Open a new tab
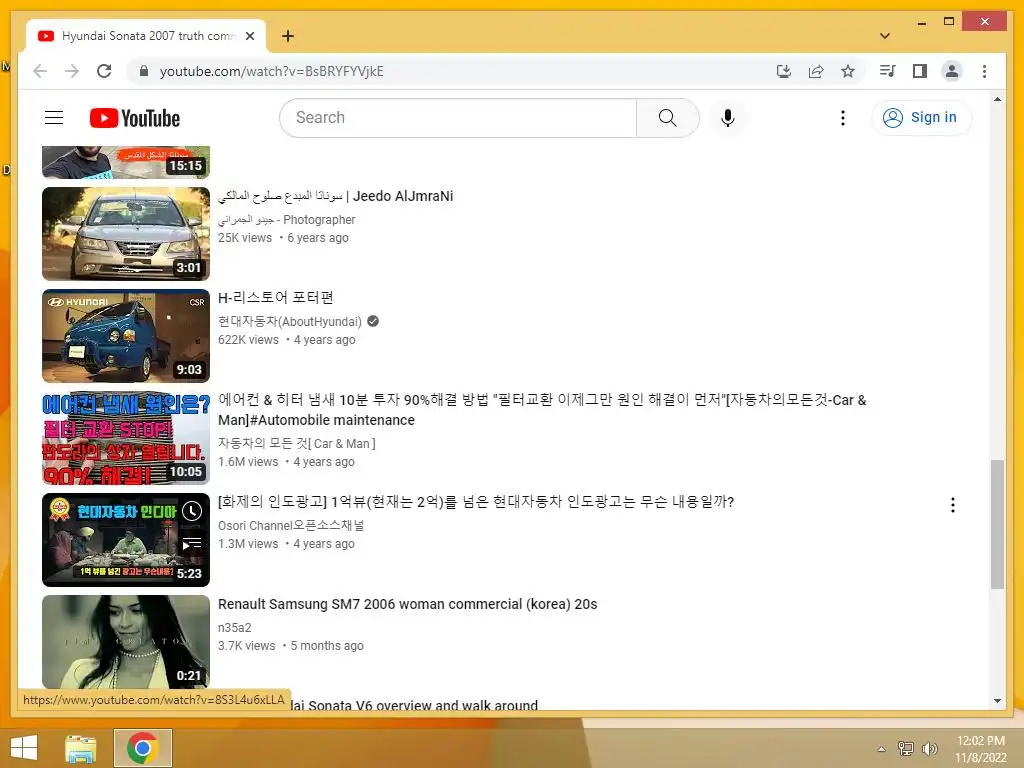 [288, 36]
